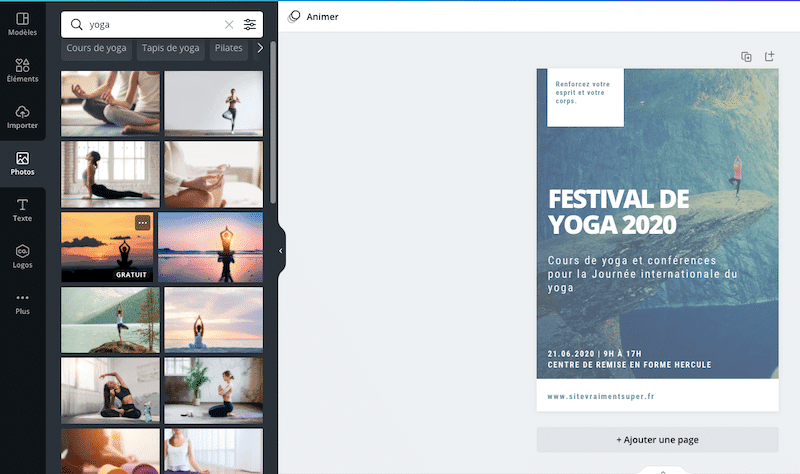Viewport: 800px width, 474px height.
Task: Show more suggestion chips with right arrow
Action: [260, 48]
